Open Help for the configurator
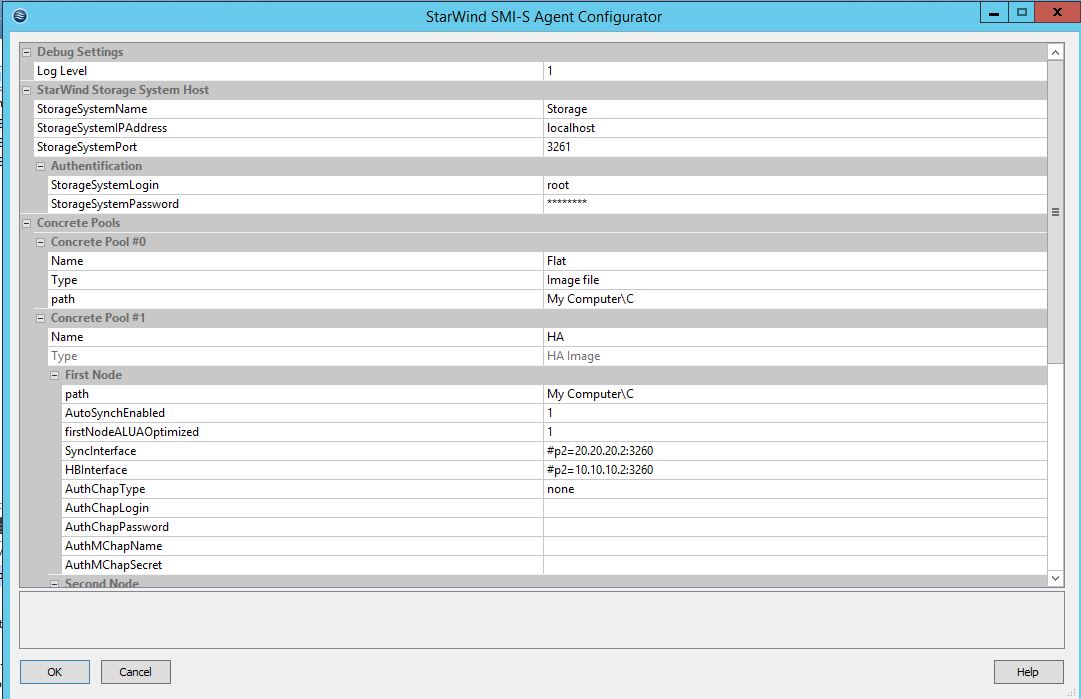The image size is (1081, 699). click(x=1028, y=672)
